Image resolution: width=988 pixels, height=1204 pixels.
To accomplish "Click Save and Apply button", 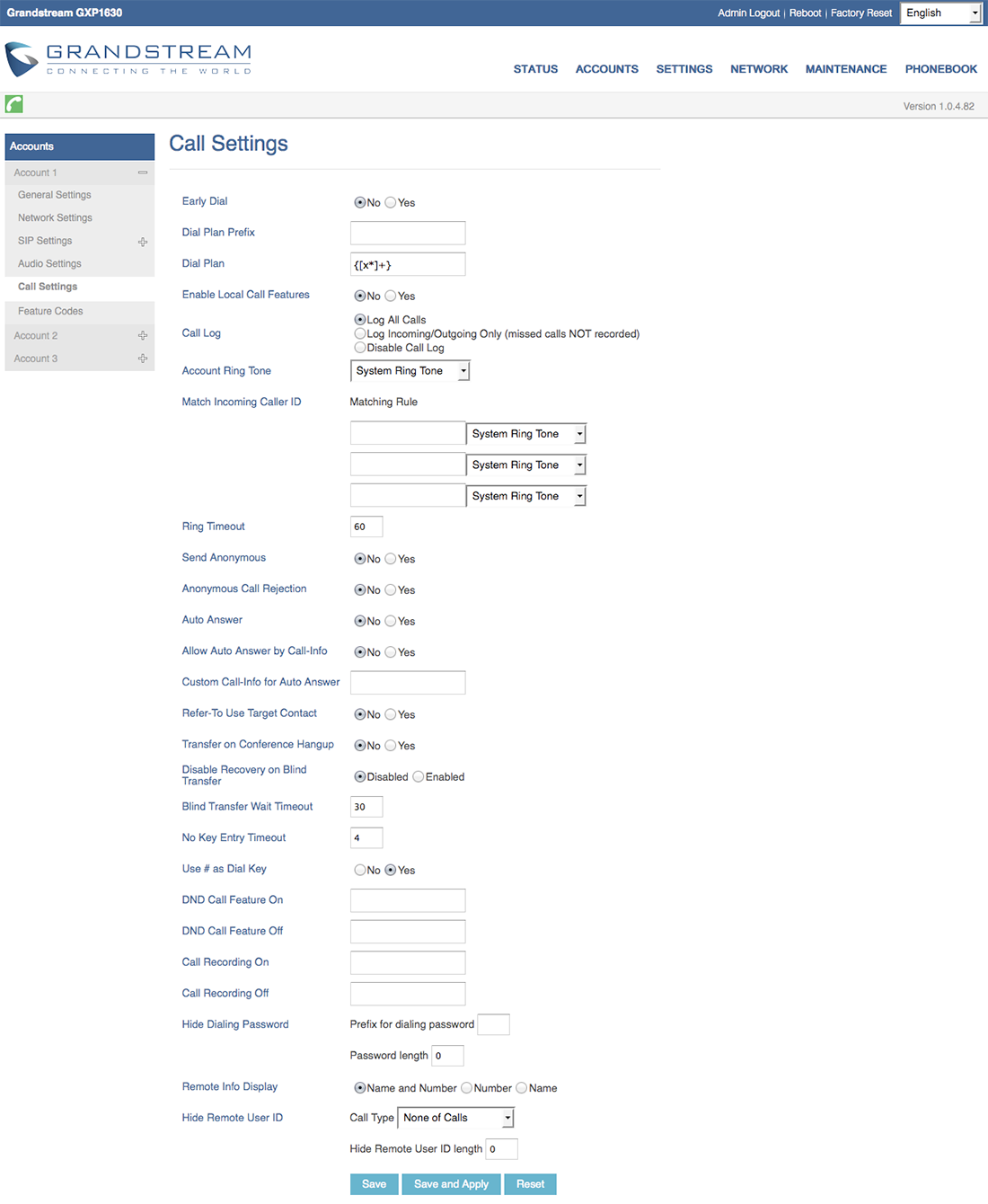I will (452, 1184).
